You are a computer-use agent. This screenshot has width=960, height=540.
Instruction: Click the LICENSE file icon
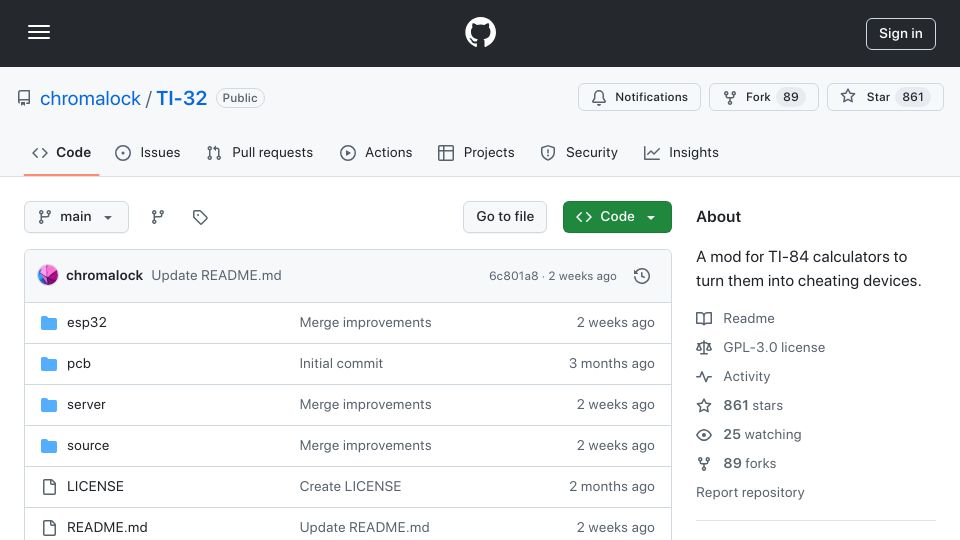click(49, 487)
